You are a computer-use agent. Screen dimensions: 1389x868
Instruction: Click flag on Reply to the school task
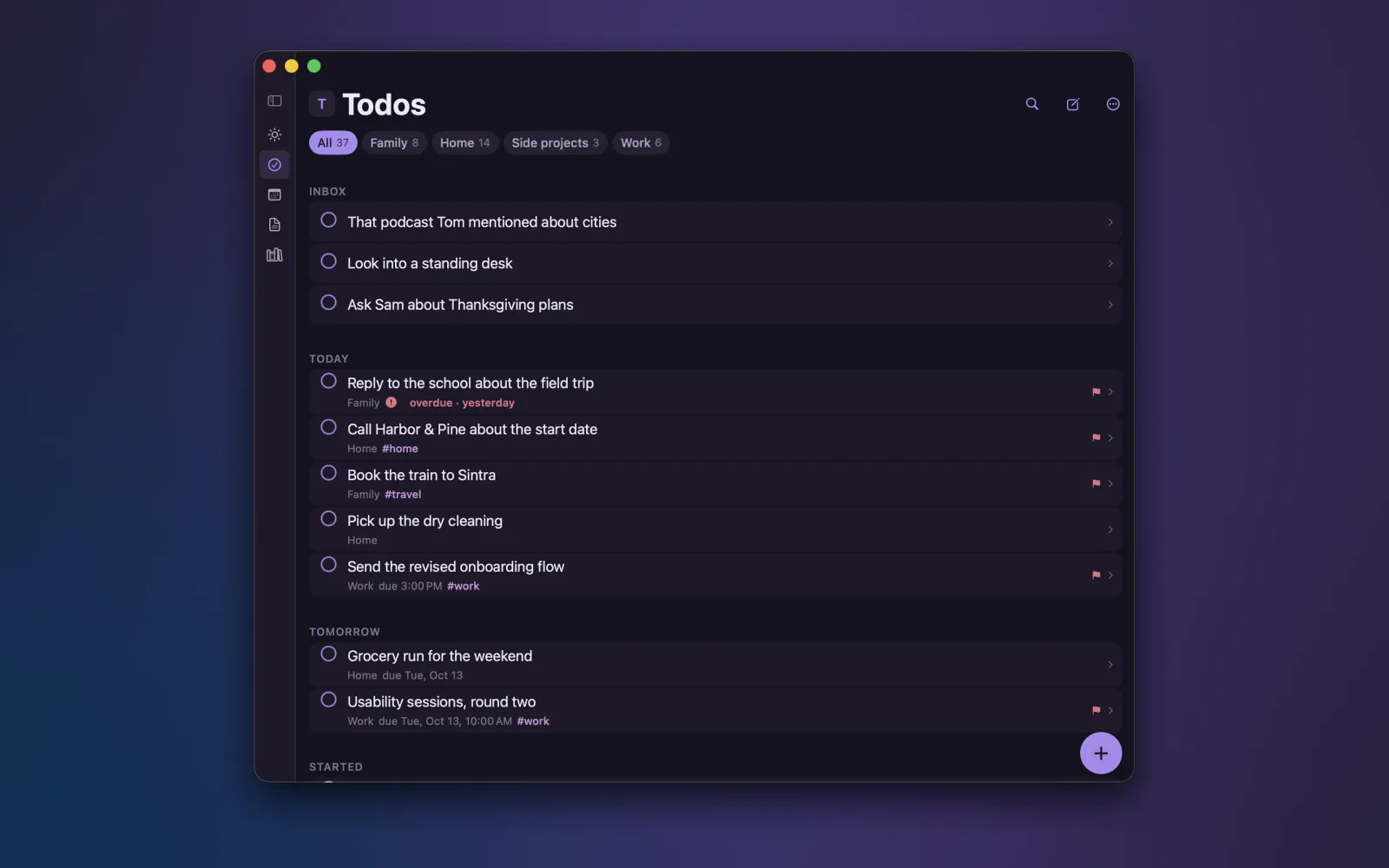point(1096,392)
